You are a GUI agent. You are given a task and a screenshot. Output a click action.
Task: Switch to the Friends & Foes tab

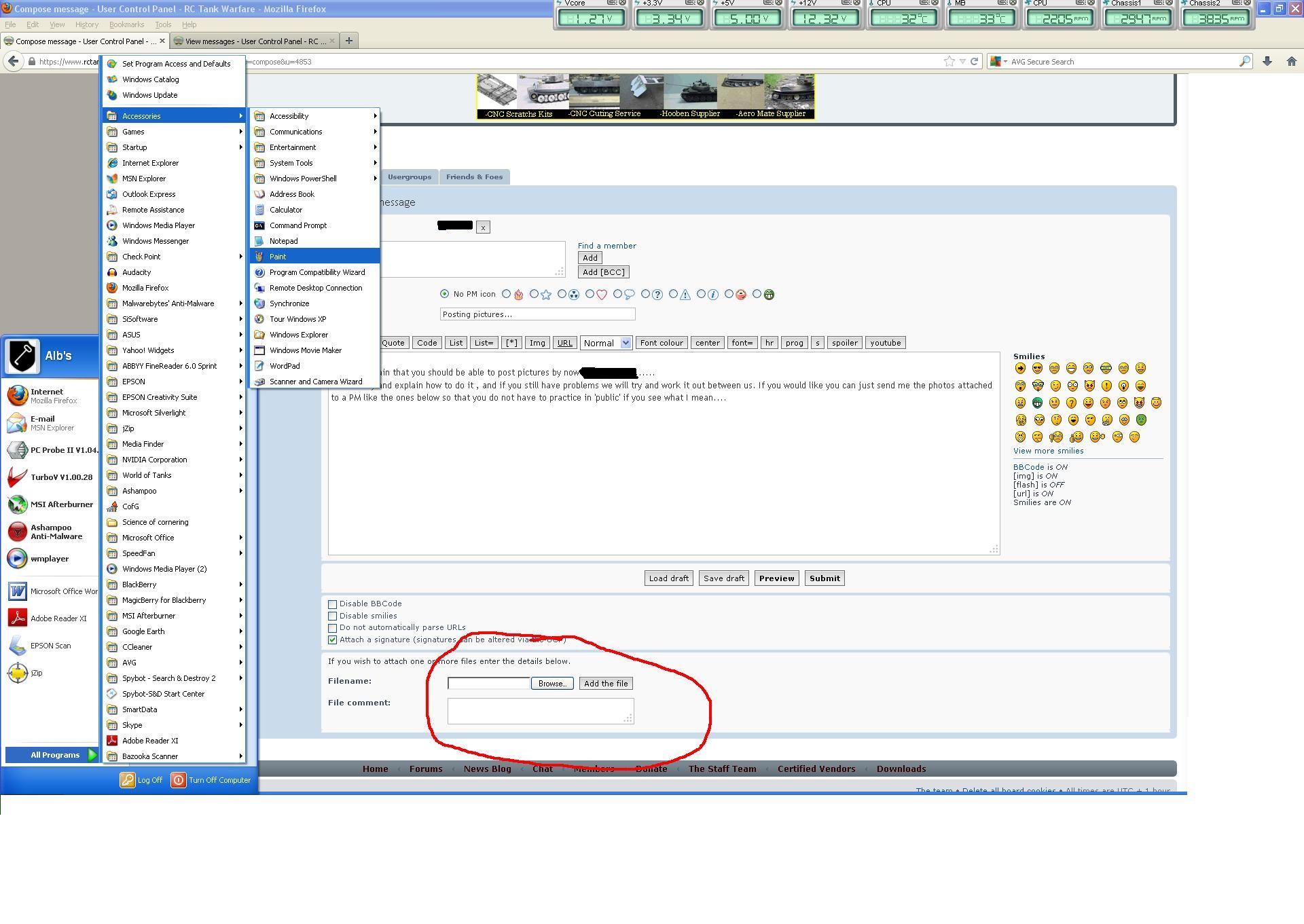click(x=474, y=177)
